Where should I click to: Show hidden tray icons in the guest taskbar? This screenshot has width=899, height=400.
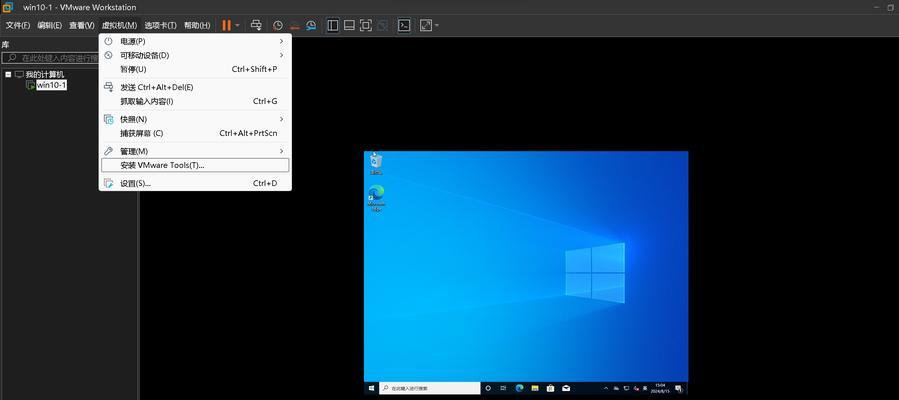click(x=606, y=388)
